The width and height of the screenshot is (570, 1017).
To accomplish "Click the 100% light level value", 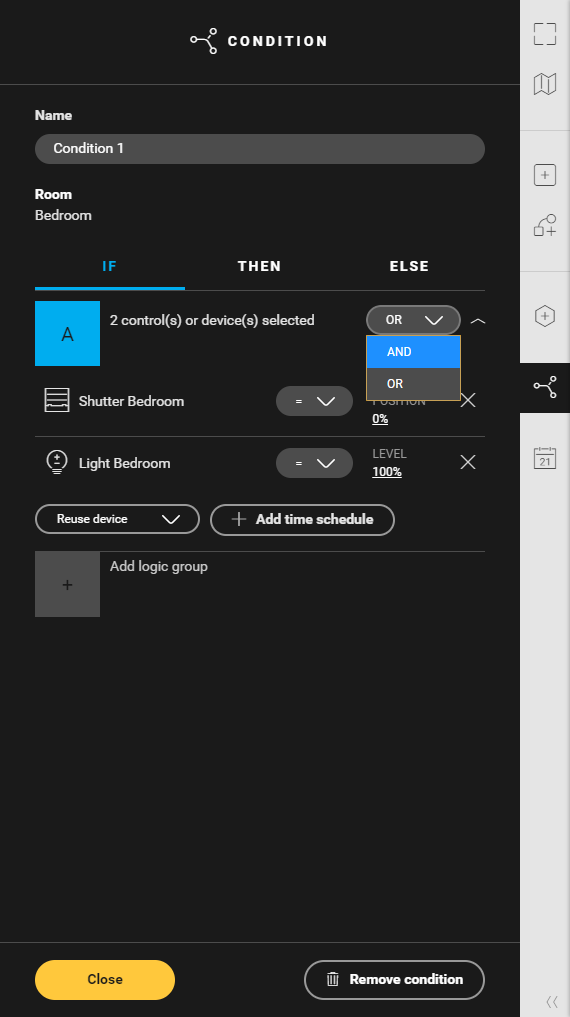I will point(386,472).
